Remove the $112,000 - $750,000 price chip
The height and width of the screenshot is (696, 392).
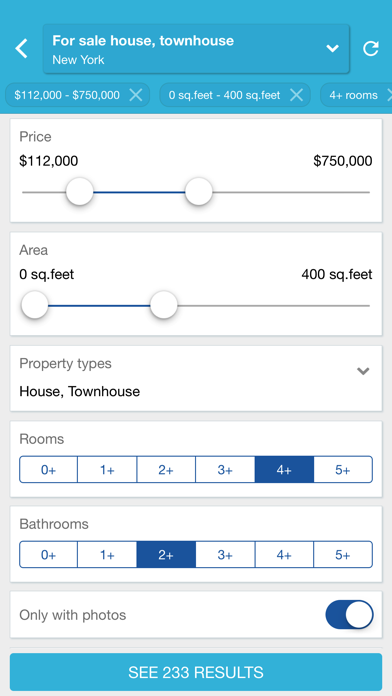[136, 95]
